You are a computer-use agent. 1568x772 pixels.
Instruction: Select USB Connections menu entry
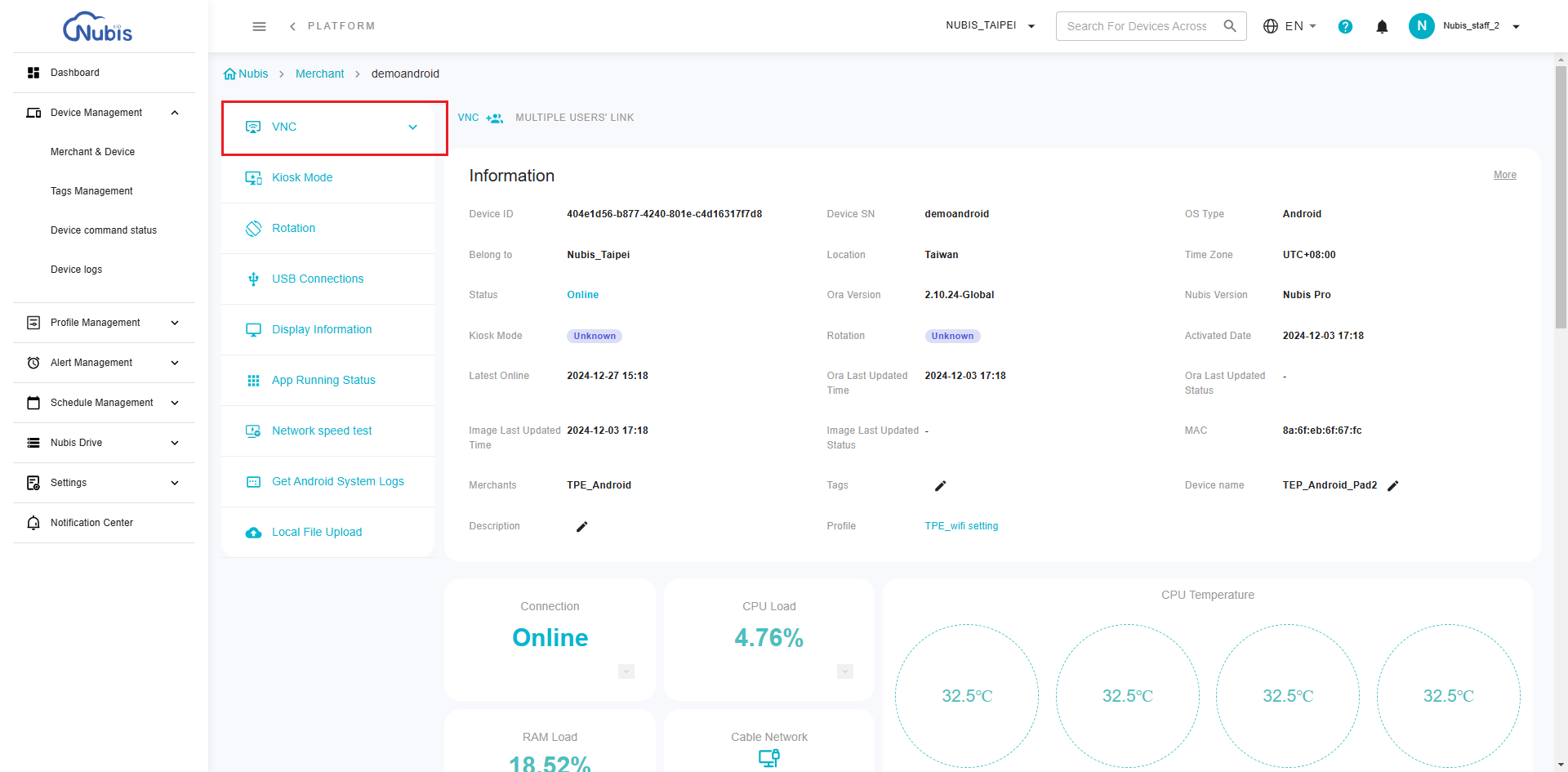point(327,279)
